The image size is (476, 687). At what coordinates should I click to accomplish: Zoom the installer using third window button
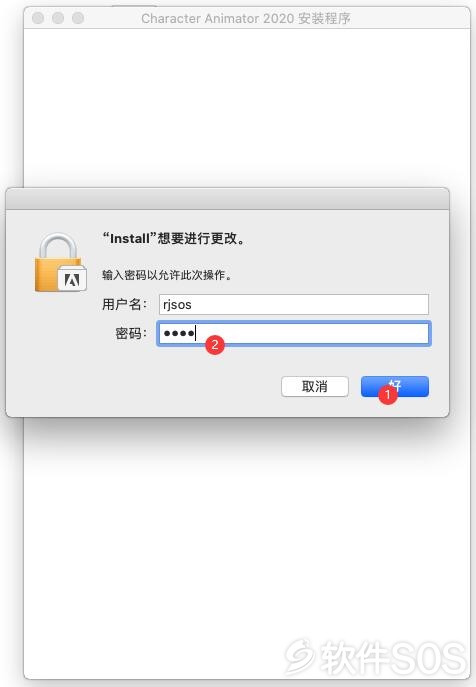tap(78, 18)
